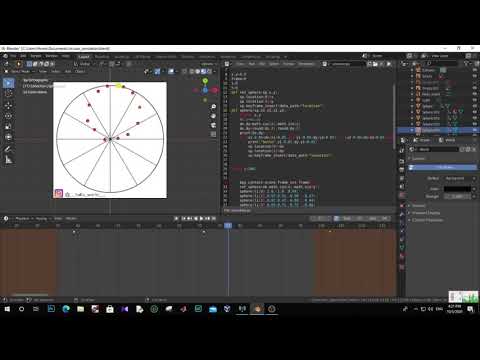
Task: Open the Object Mode dropdown
Action: (20, 71)
